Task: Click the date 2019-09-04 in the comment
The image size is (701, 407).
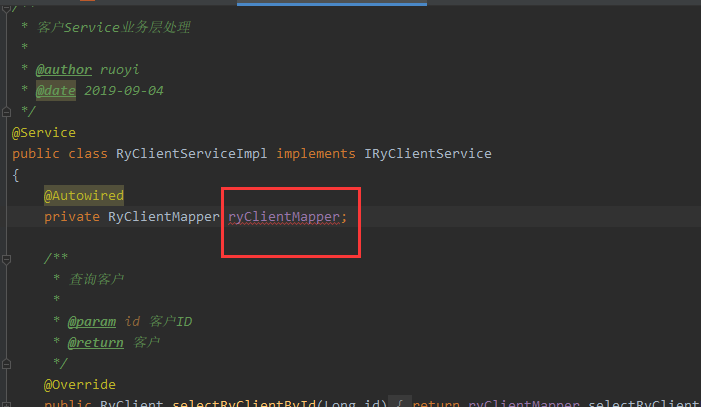Action: tap(124, 91)
